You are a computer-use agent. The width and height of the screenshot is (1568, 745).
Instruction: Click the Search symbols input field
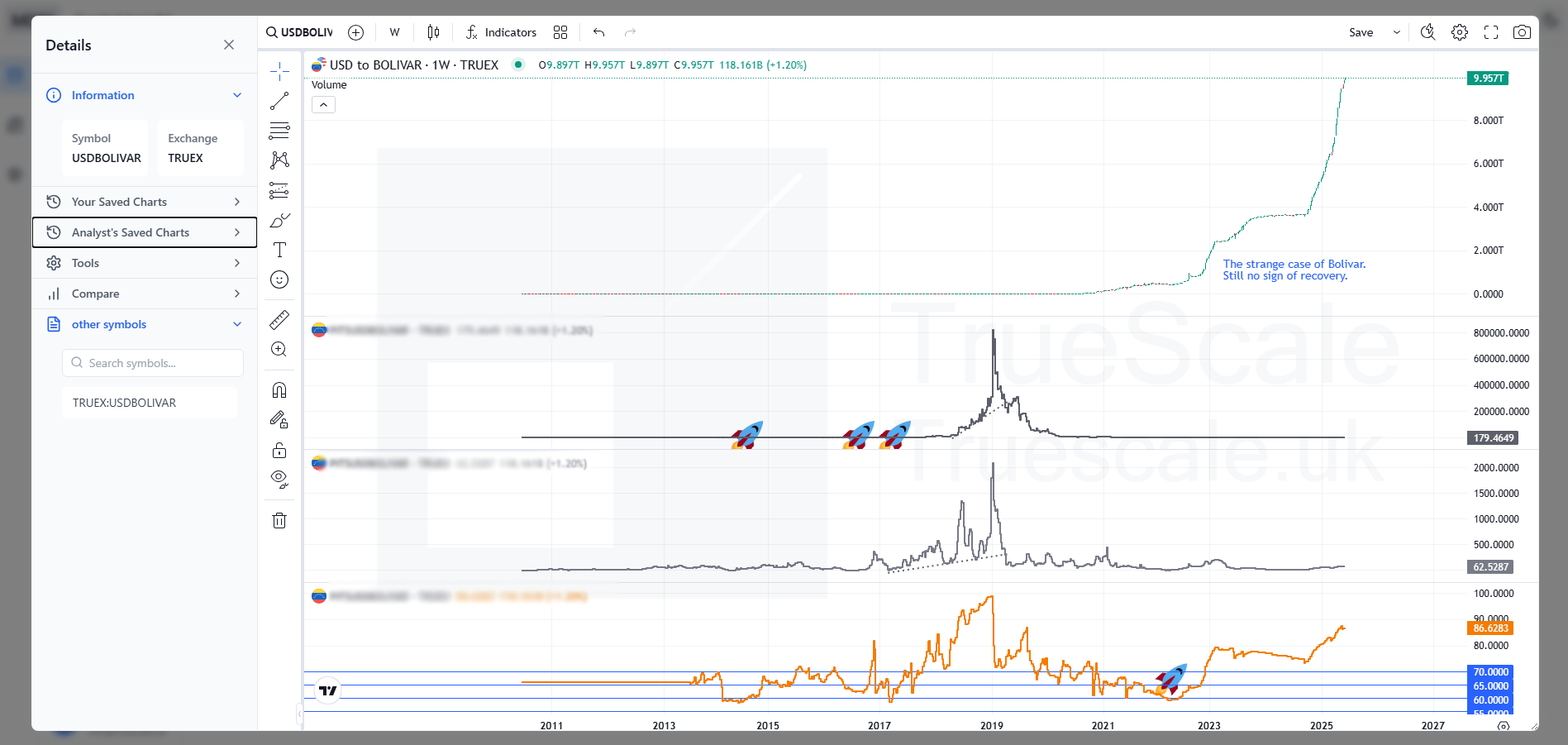[153, 363]
